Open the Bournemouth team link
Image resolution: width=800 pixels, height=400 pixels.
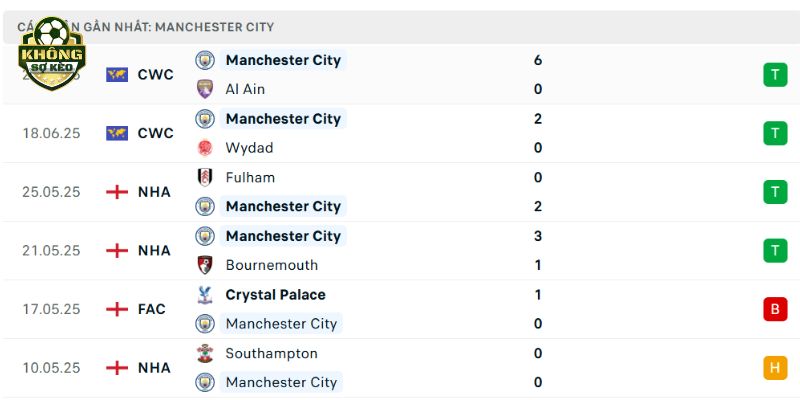[272, 265]
